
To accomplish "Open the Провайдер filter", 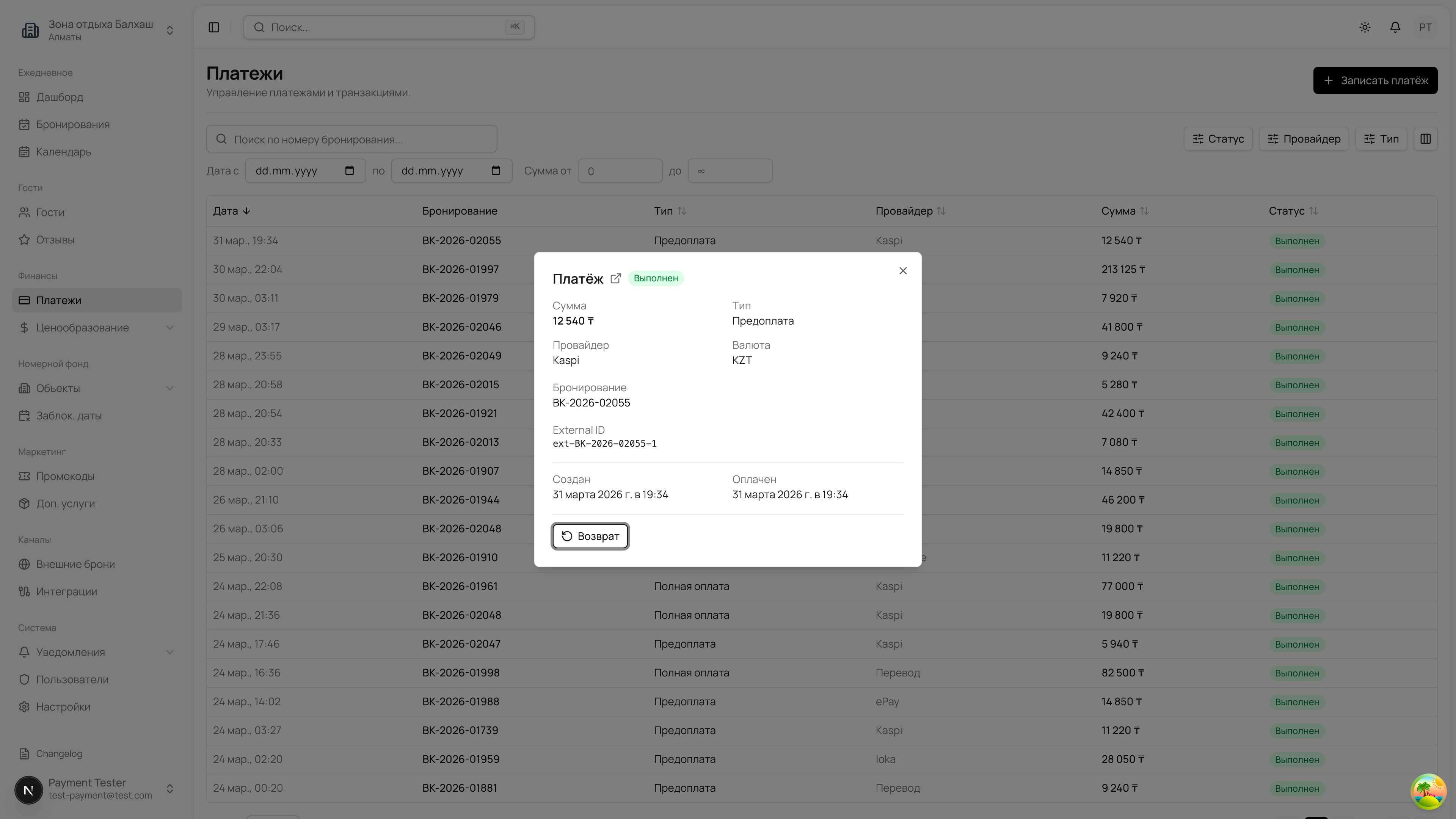I will (1304, 139).
